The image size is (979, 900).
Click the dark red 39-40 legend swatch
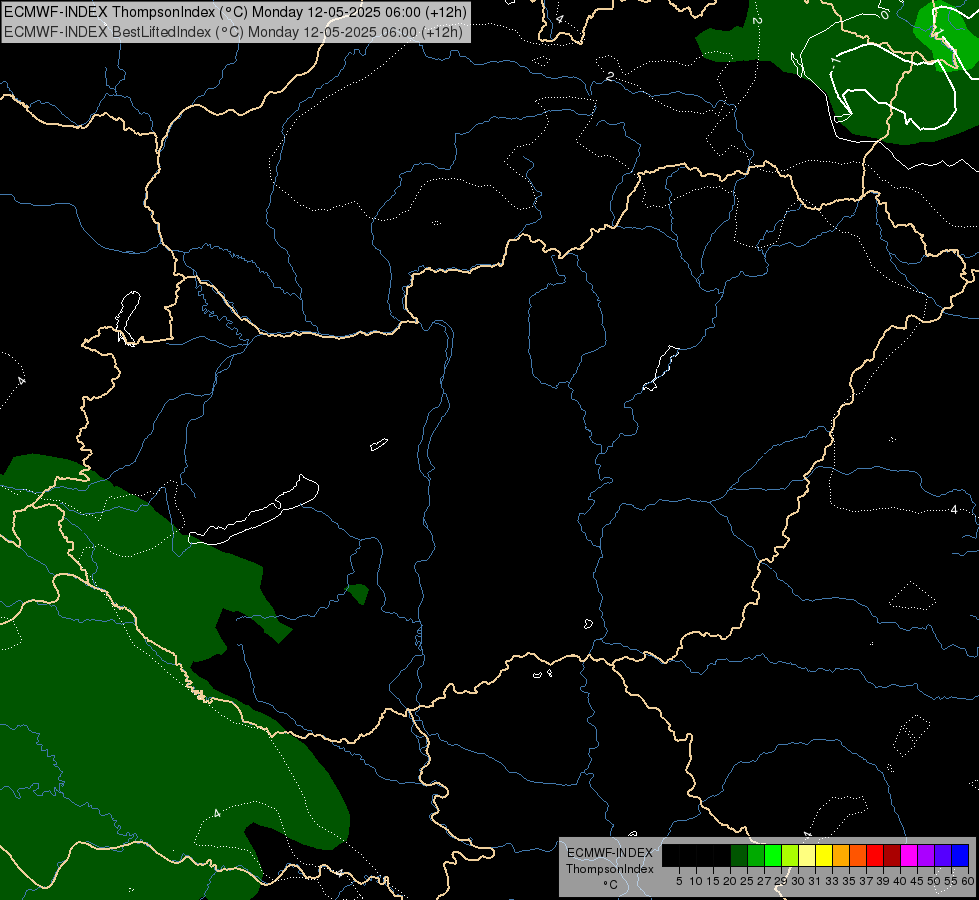point(892,855)
